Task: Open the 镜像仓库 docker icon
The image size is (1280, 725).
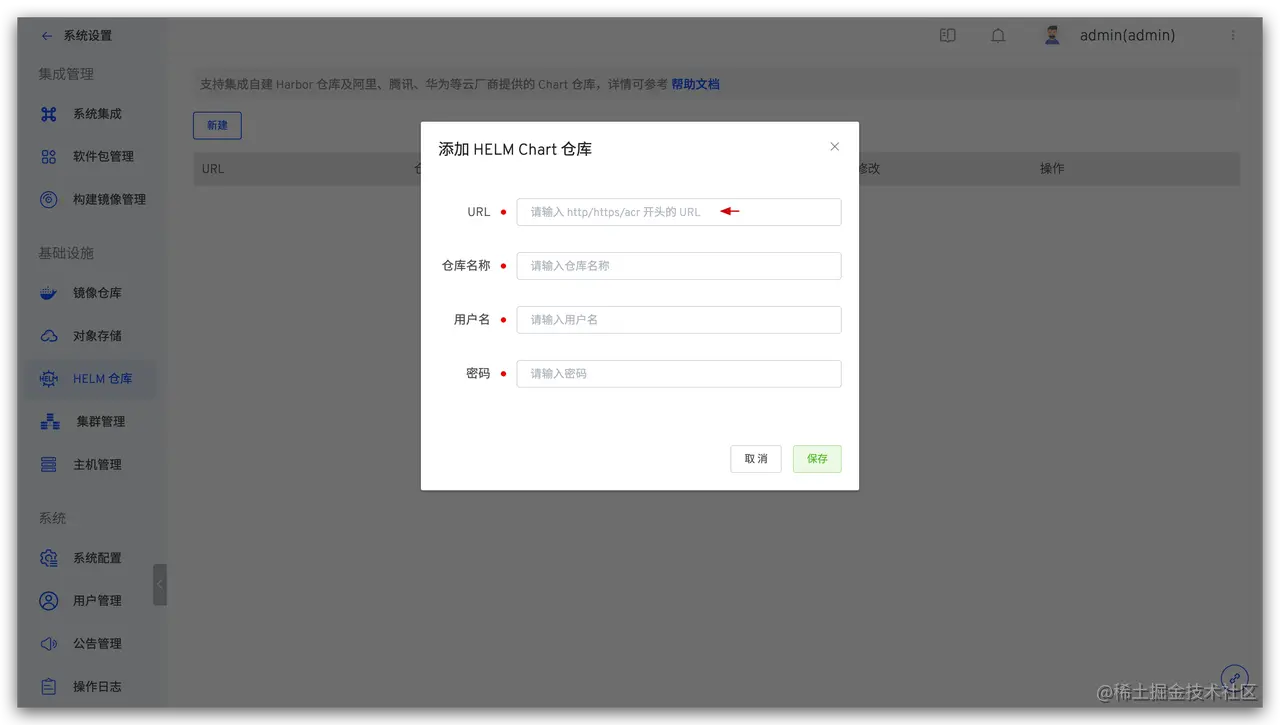Action: [48, 293]
